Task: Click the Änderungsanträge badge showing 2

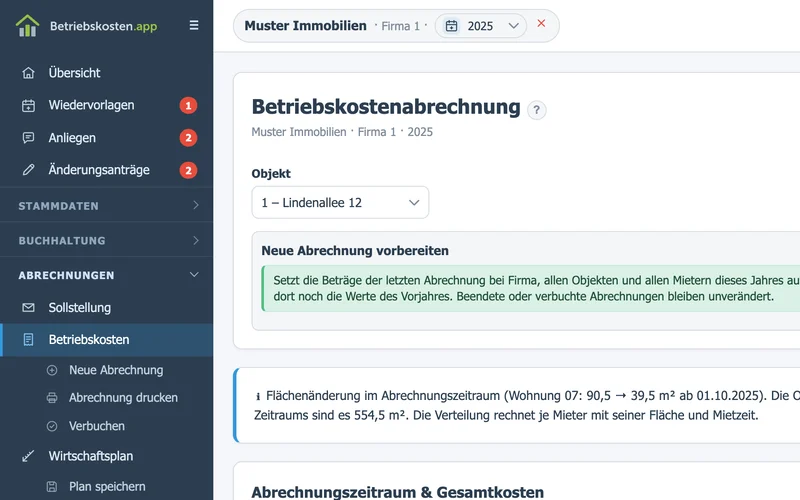Action: tap(188, 170)
